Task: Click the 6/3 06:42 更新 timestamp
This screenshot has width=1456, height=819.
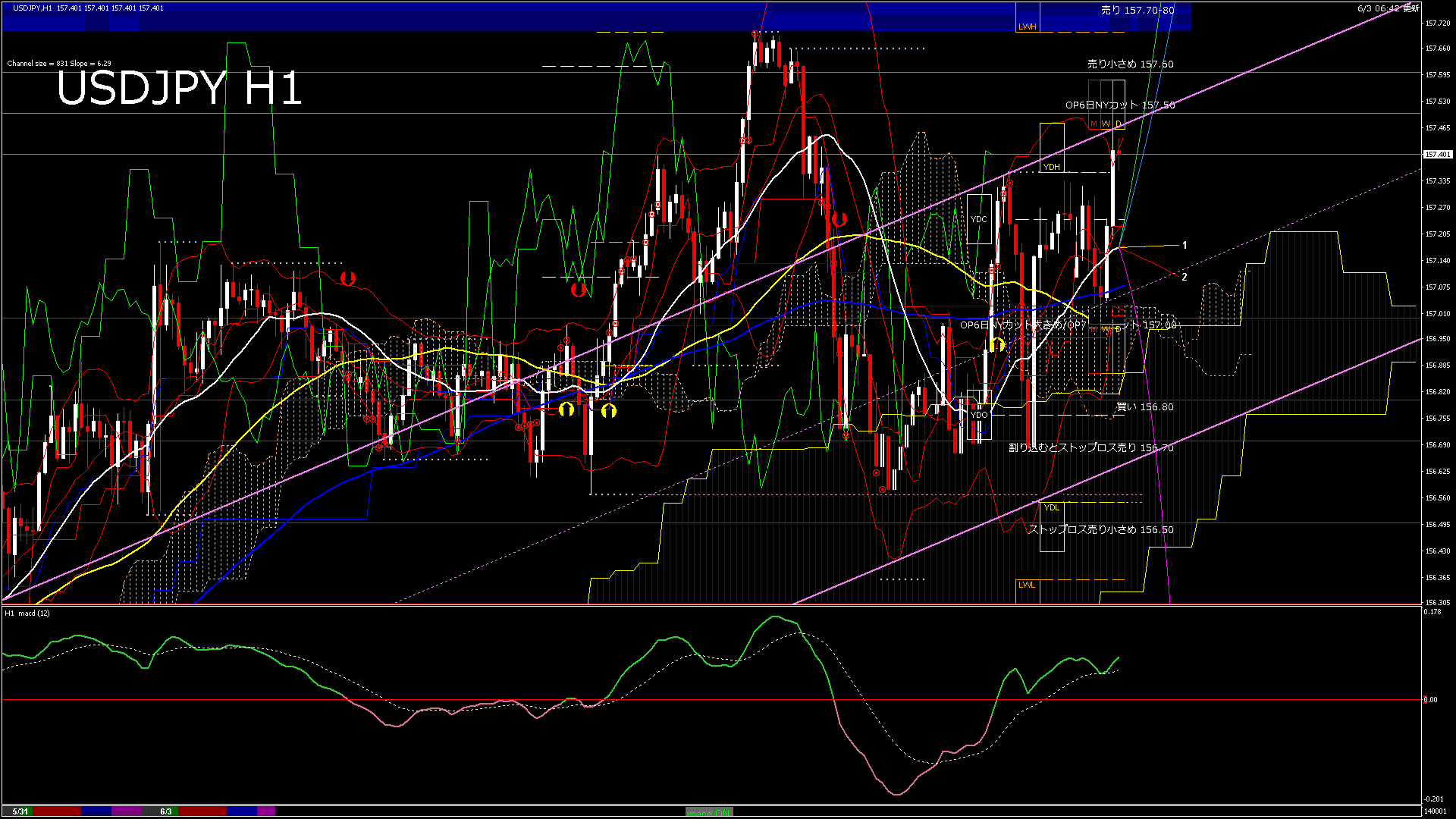Action: 1389,8
